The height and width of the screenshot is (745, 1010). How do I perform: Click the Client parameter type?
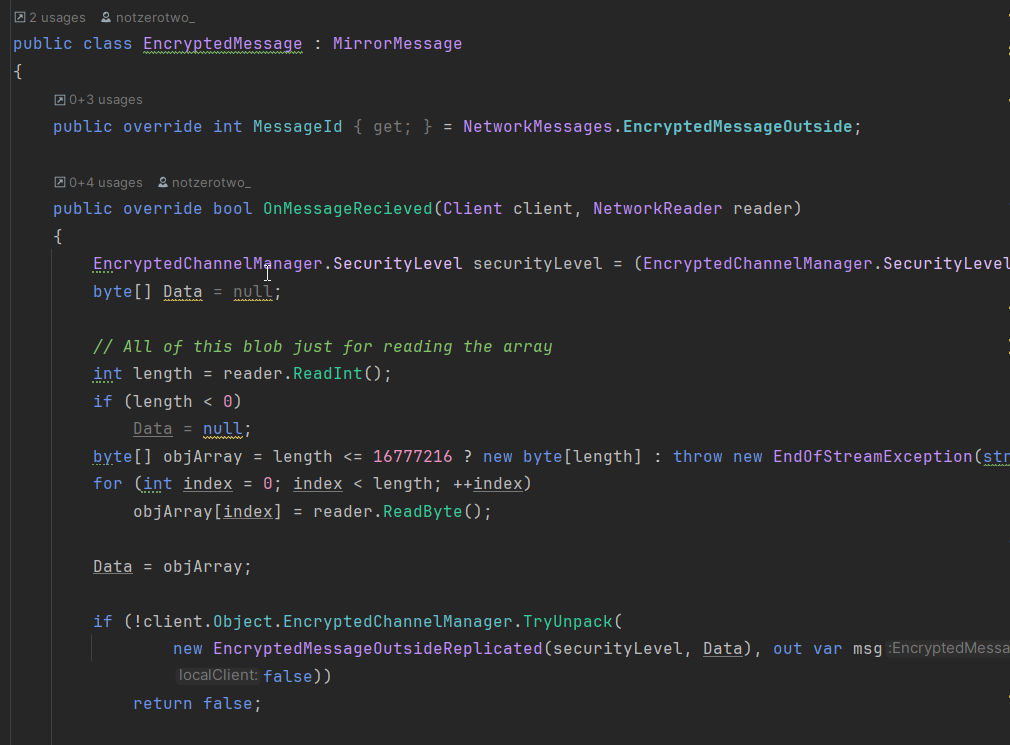coord(472,209)
